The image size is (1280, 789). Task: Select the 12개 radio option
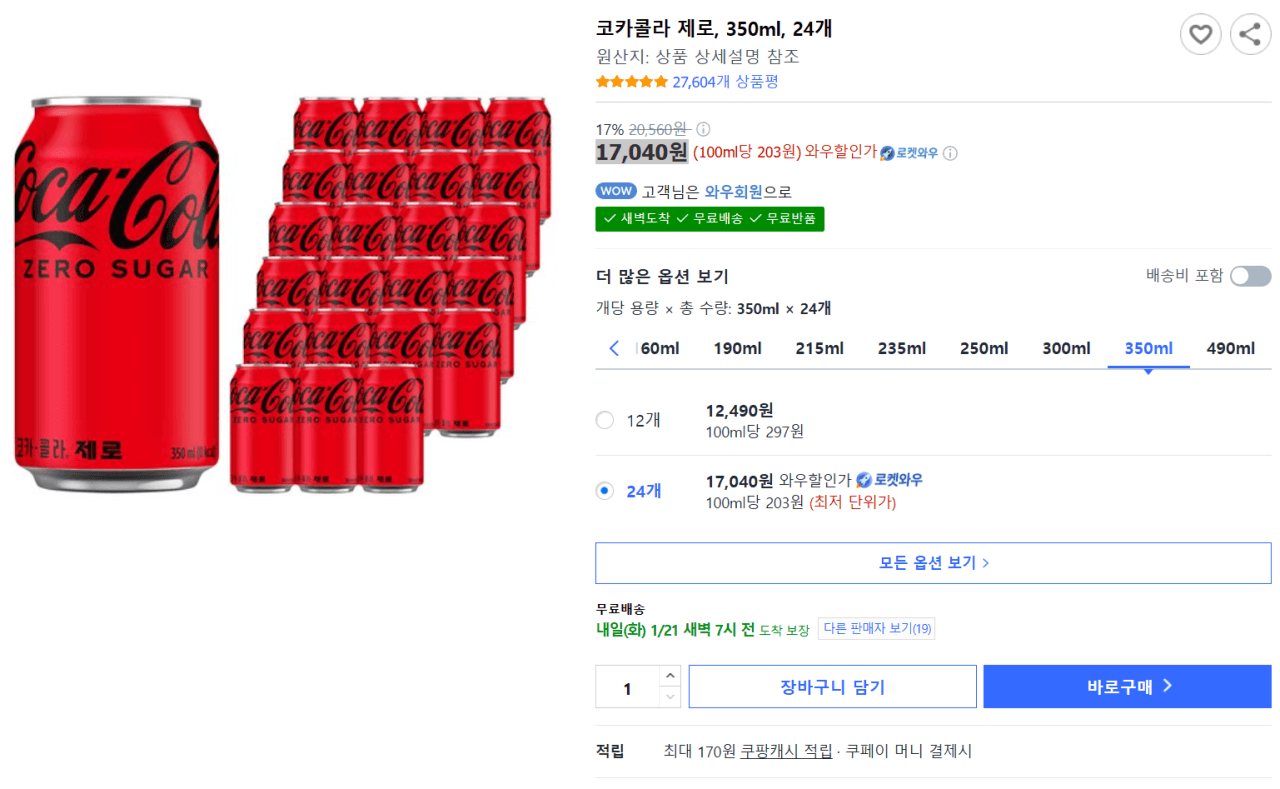tap(604, 420)
